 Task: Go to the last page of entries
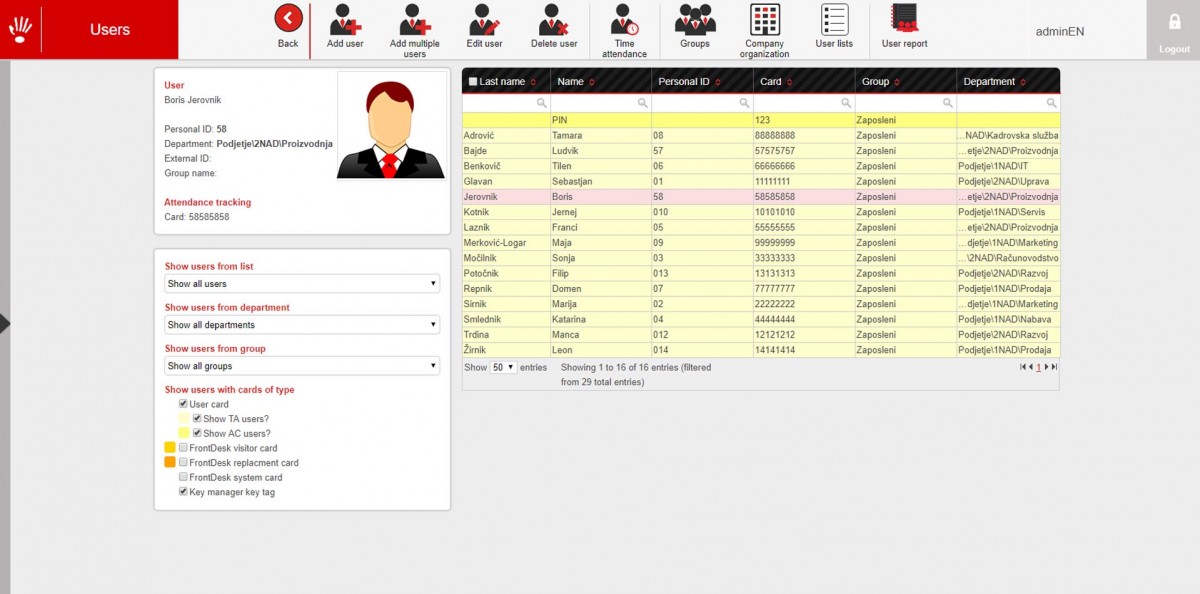[x=1054, y=367]
